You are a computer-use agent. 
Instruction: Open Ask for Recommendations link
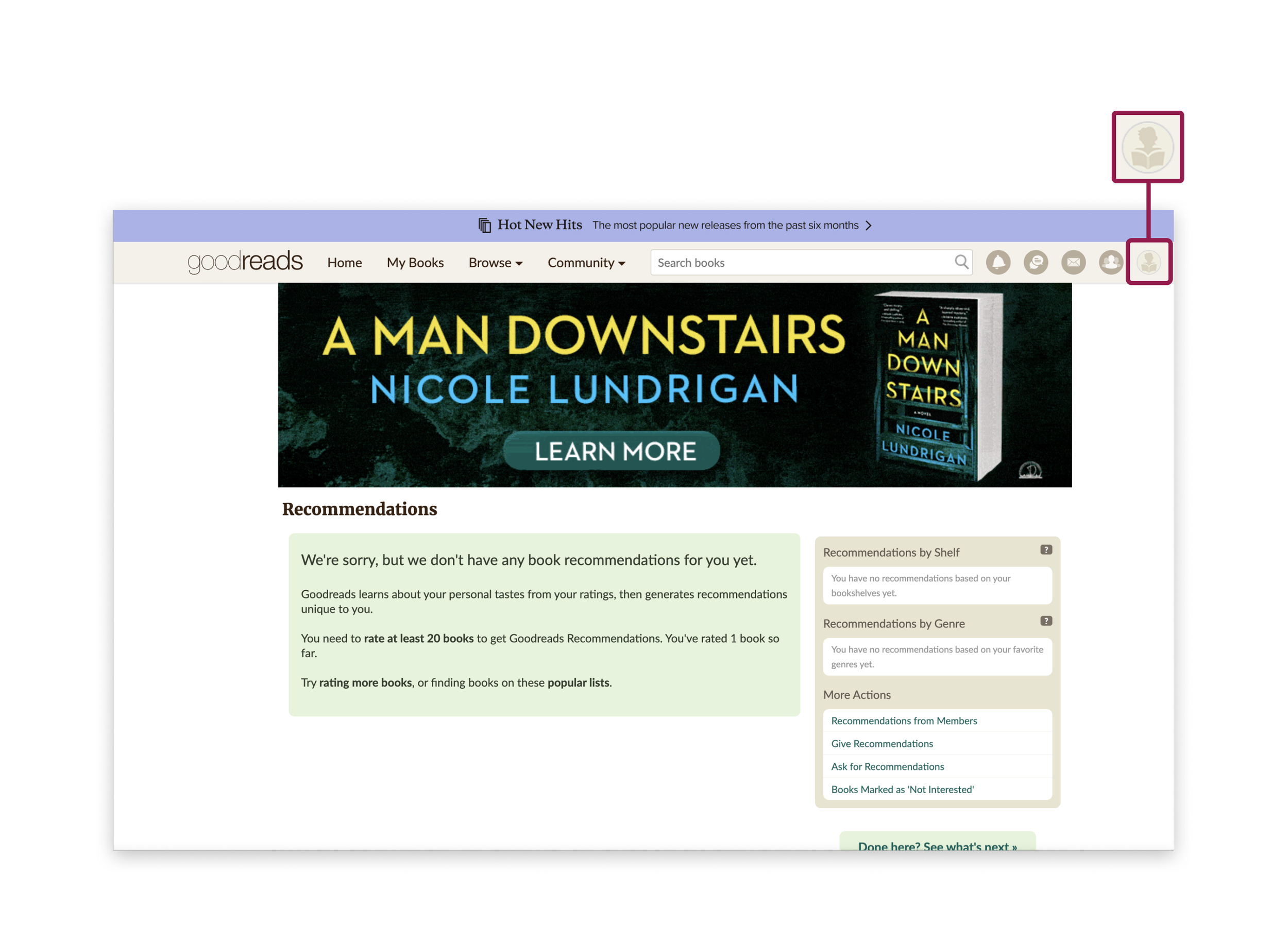coord(887,766)
